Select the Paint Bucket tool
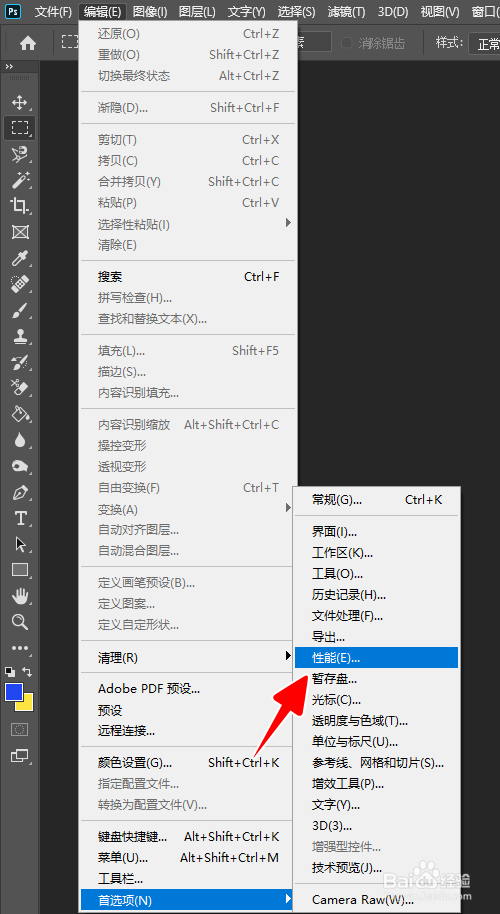The height and width of the screenshot is (914, 500). tap(20, 414)
